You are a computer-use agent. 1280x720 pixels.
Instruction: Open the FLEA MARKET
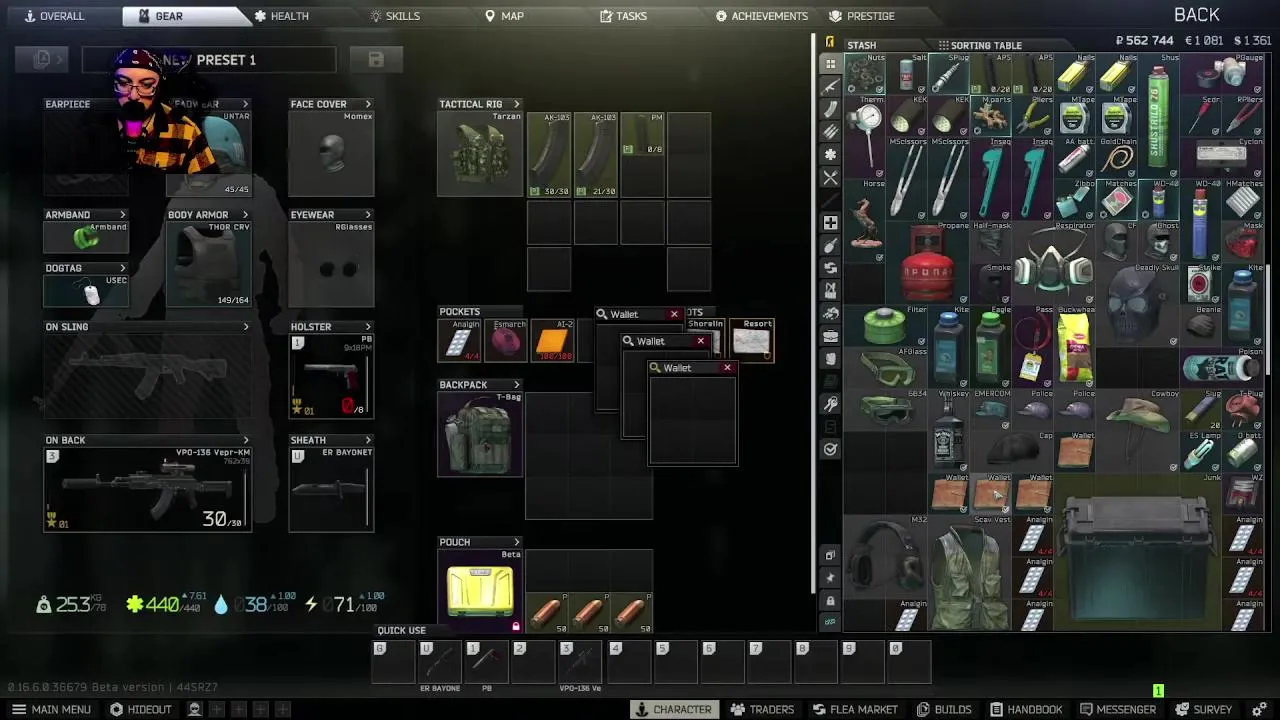[855, 709]
